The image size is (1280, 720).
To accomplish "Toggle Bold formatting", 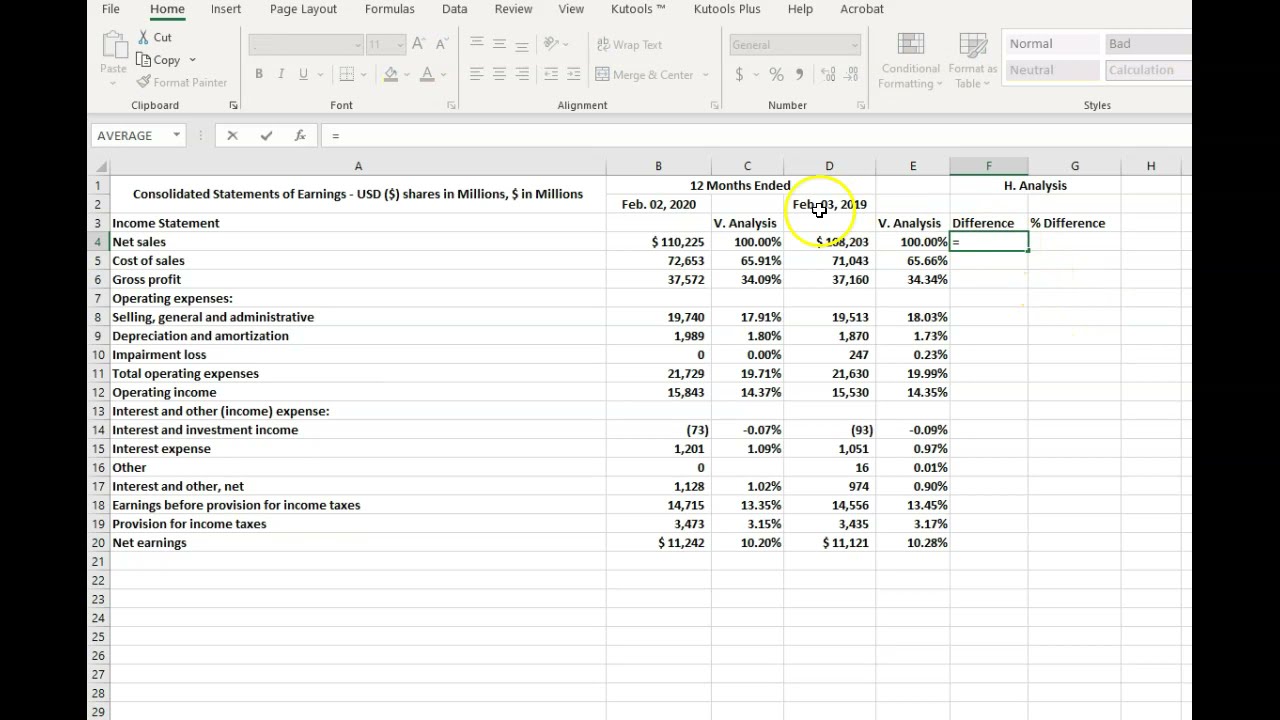I will click(x=259, y=74).
